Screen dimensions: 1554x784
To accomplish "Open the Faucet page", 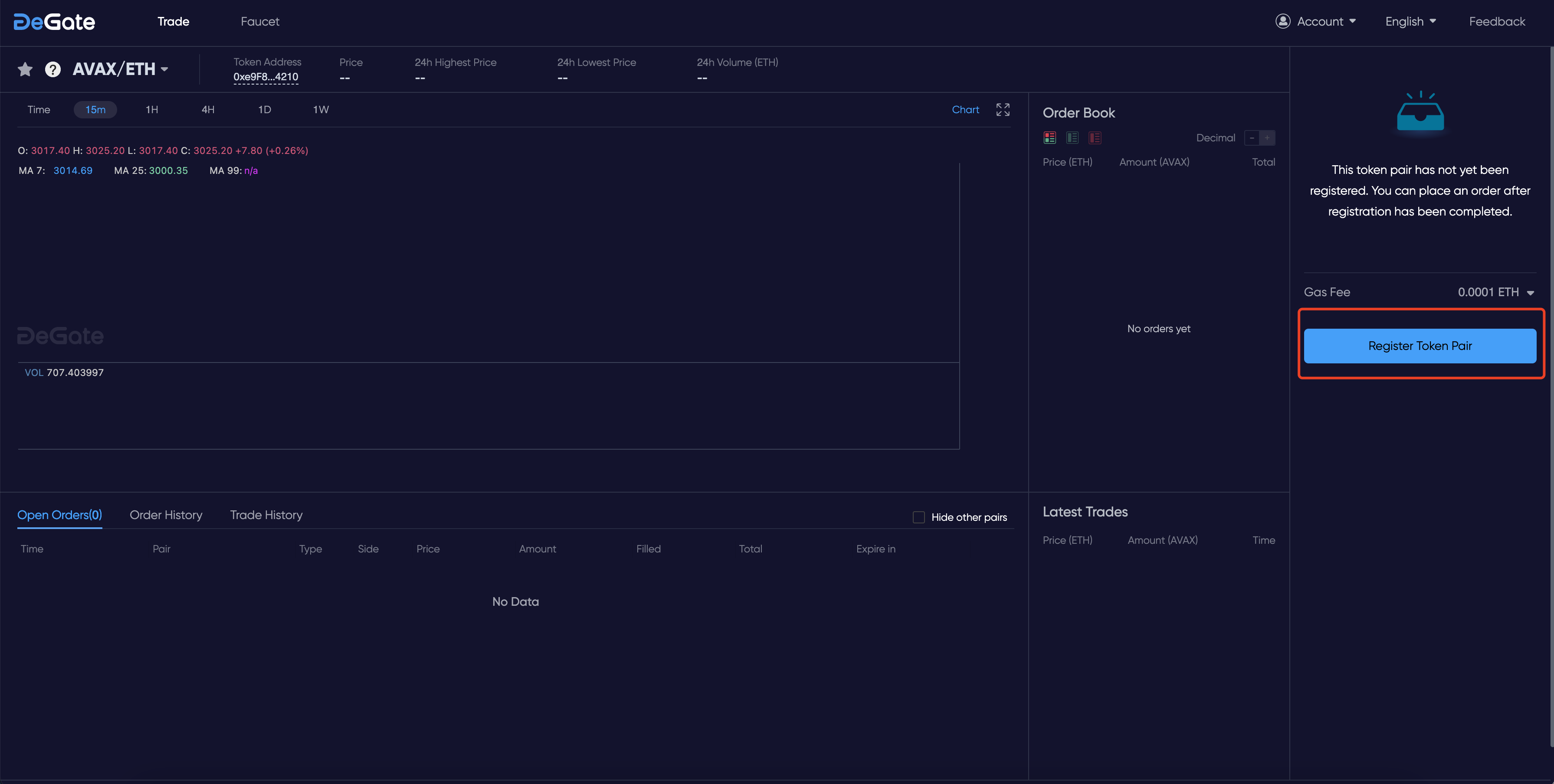I will pos(260,21).
